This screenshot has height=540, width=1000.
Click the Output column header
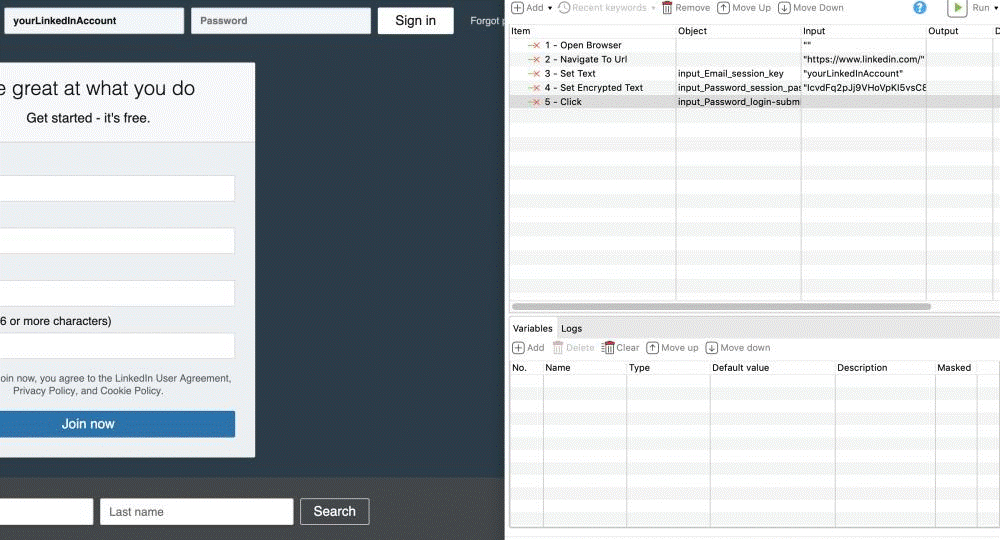(943, 31)
